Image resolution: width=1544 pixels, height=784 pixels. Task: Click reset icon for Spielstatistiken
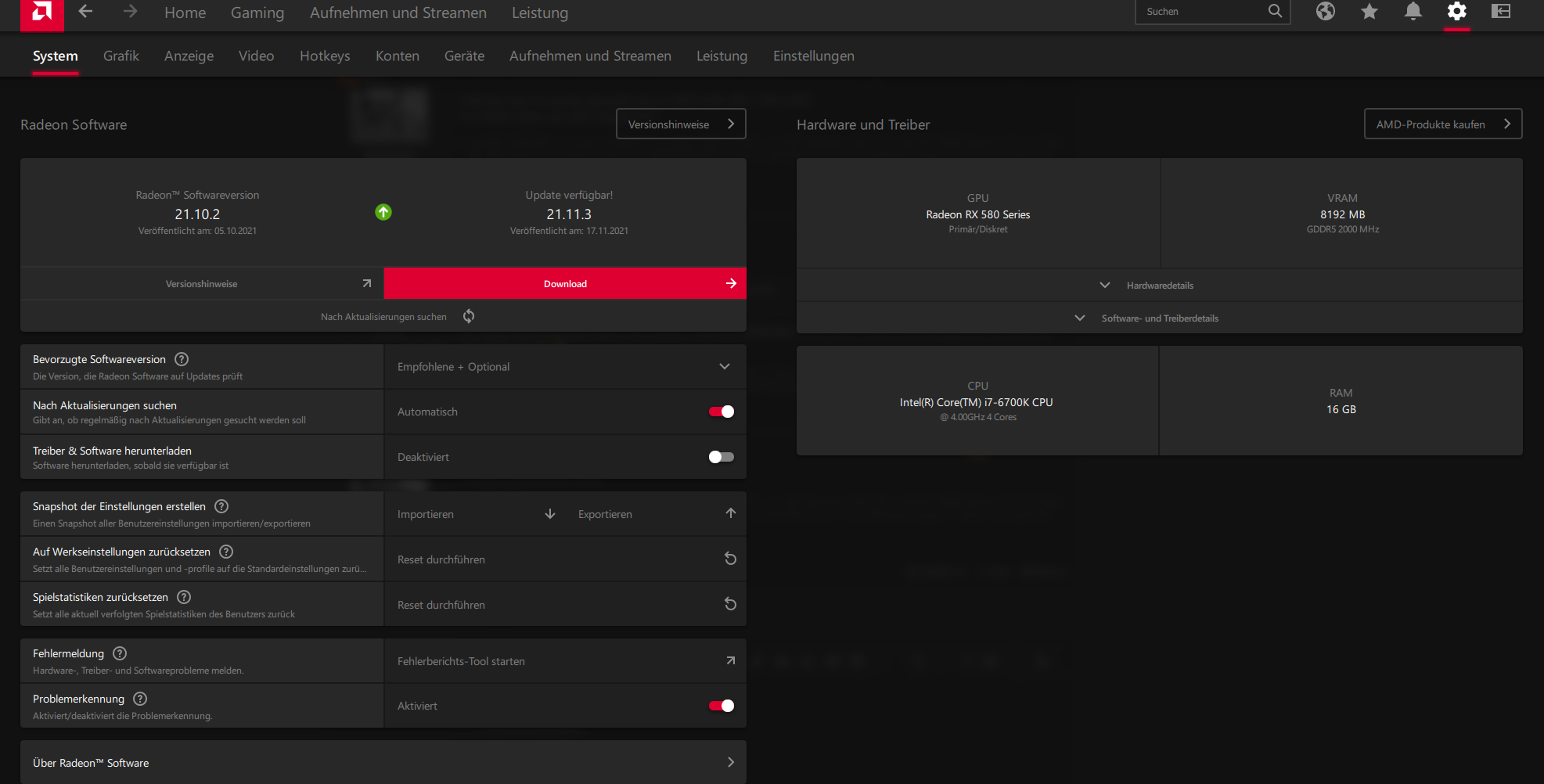point(730,604)
